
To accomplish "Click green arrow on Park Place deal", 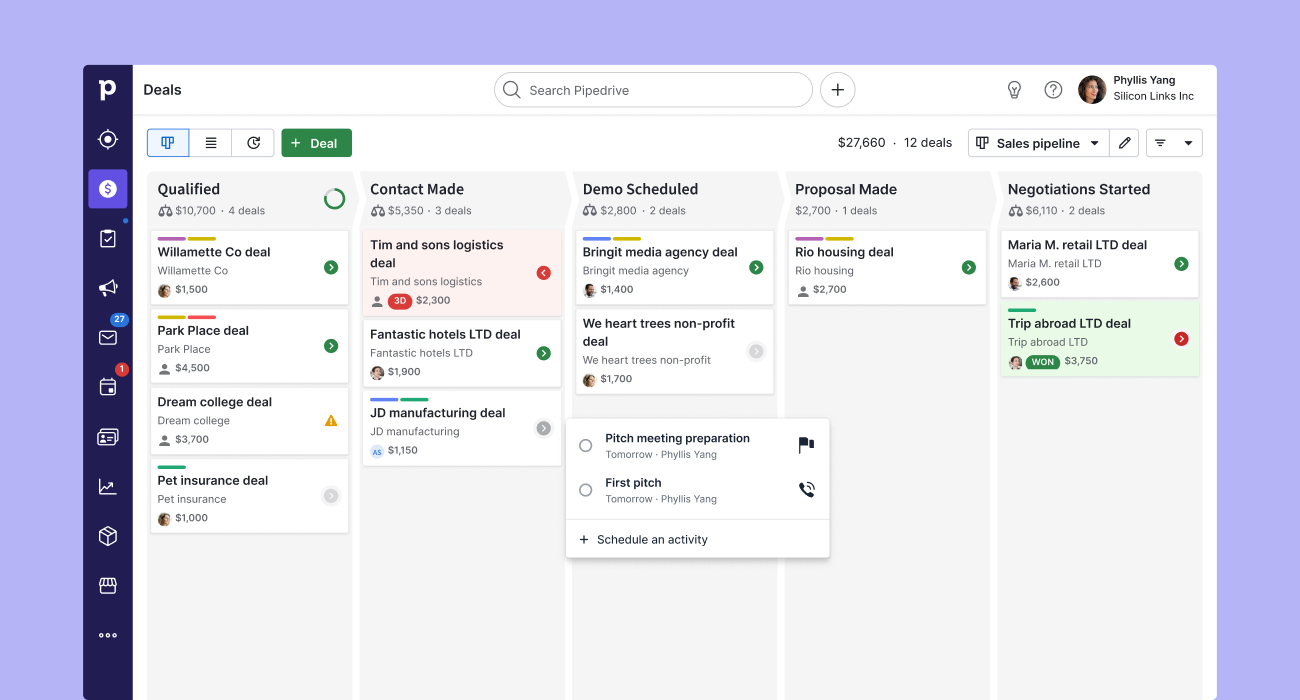I will 331,346.
